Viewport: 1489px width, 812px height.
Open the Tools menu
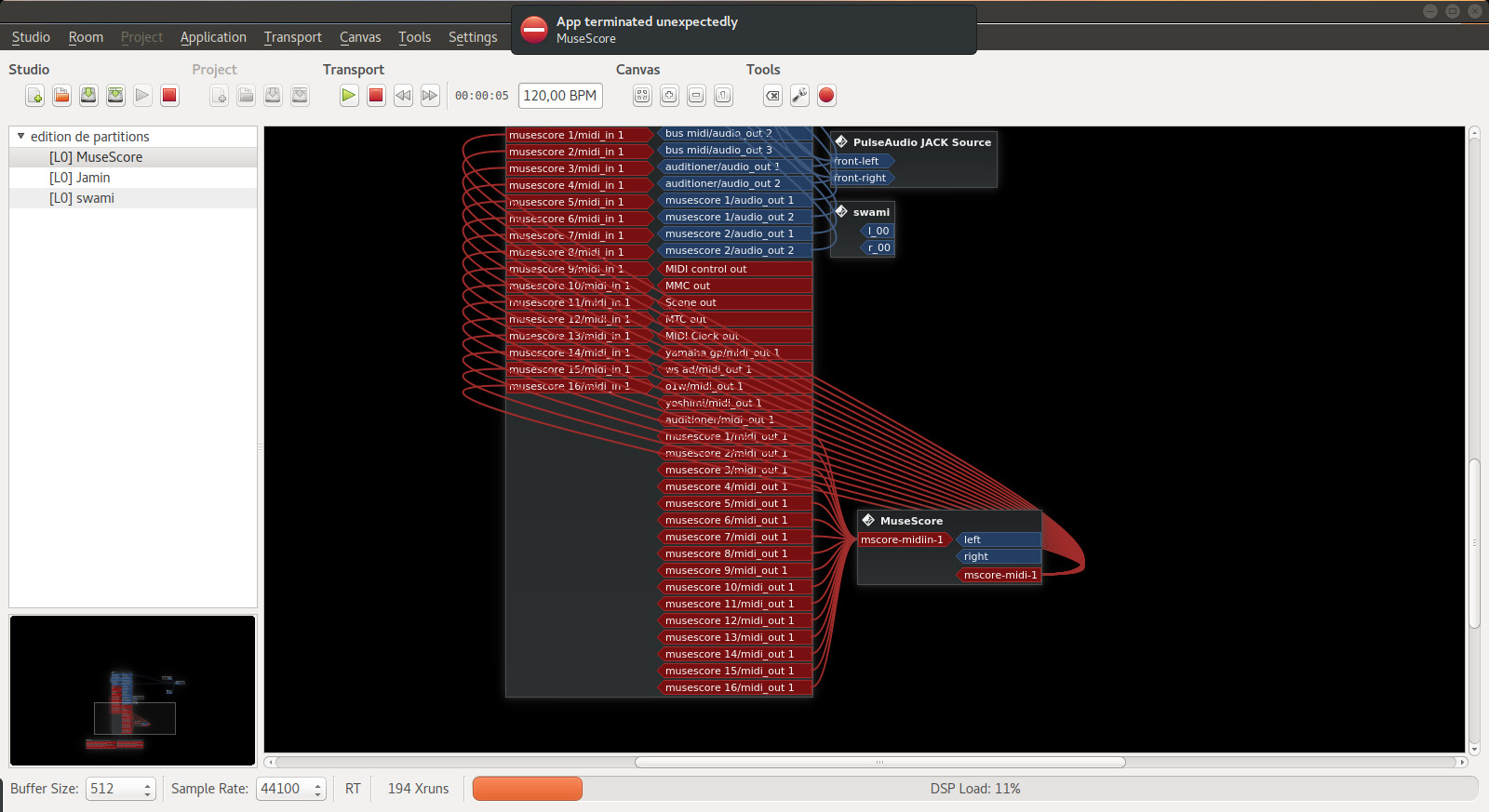coord(414,37)
